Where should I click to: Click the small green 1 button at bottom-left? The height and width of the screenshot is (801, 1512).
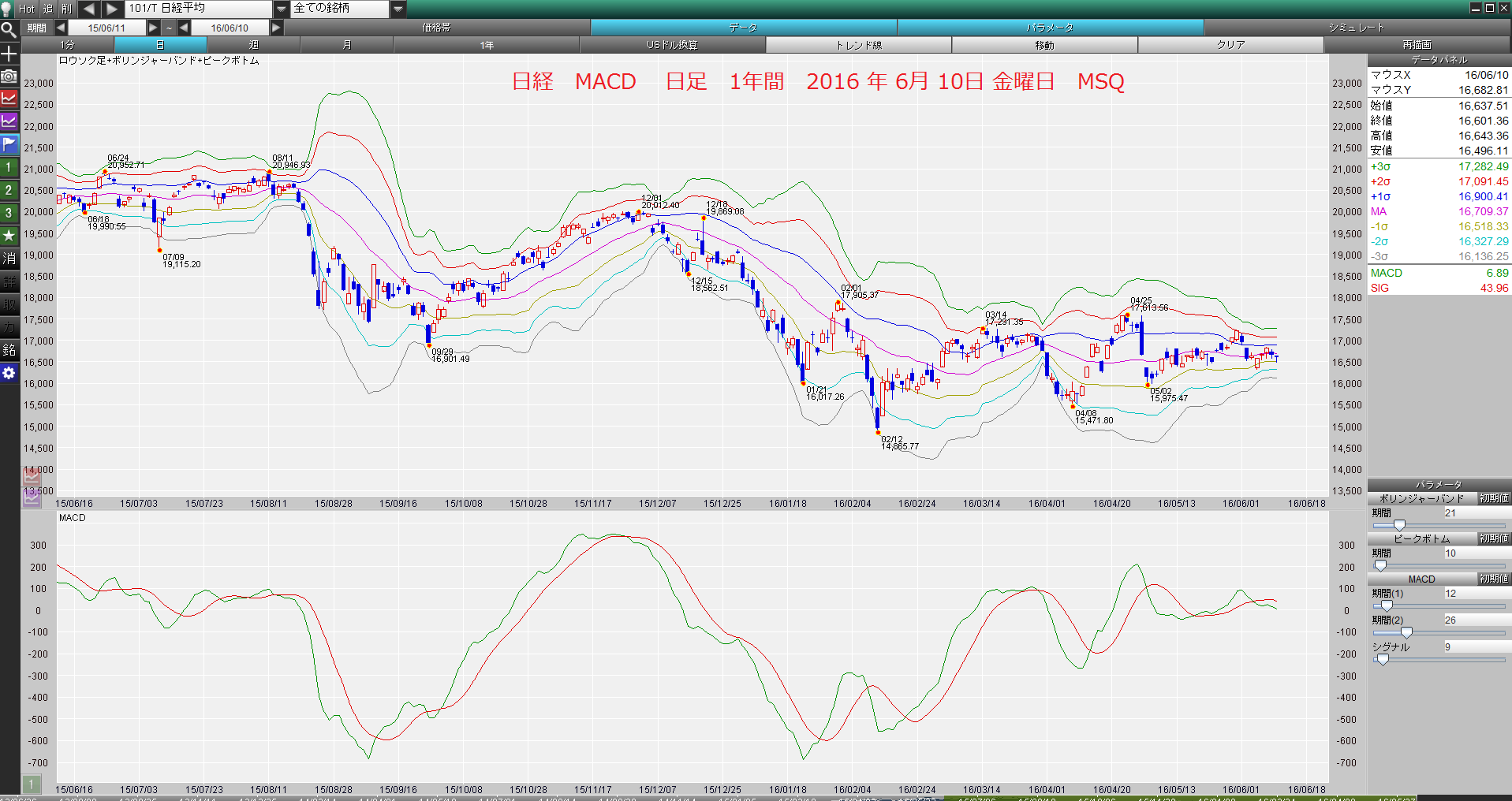[x=31, y=784]
